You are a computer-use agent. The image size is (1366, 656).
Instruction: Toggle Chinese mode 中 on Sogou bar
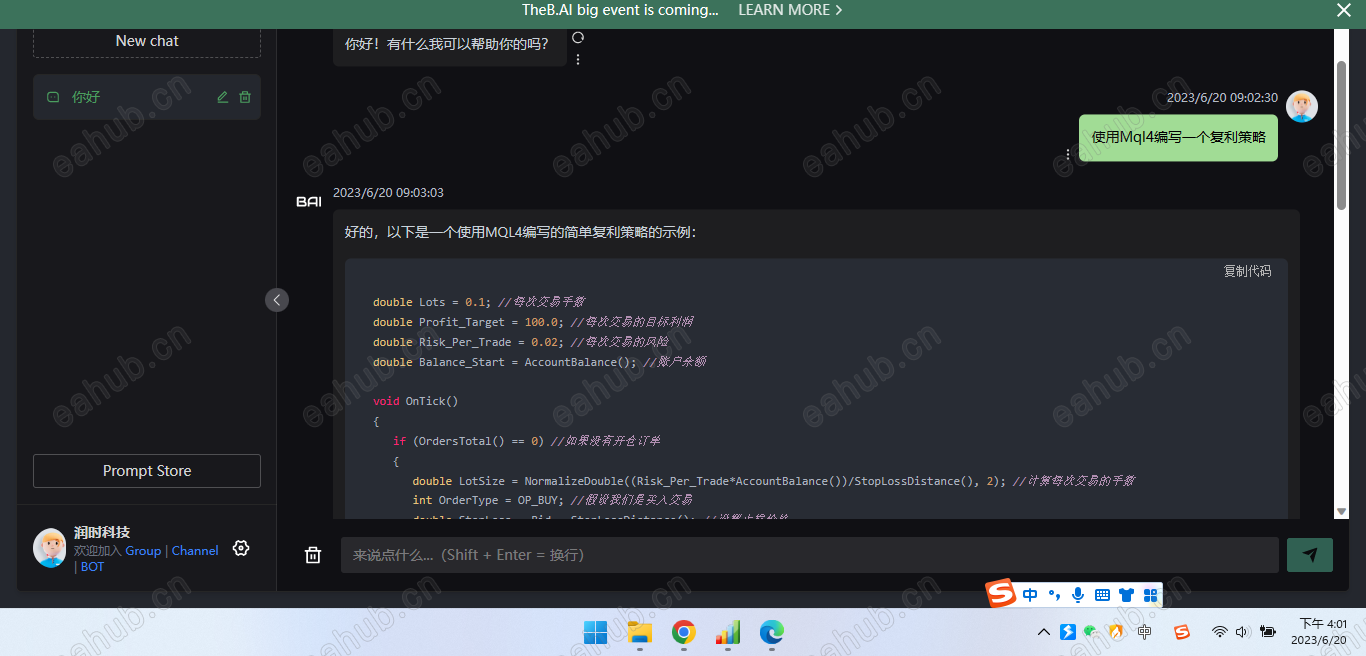click(1030, 595)
